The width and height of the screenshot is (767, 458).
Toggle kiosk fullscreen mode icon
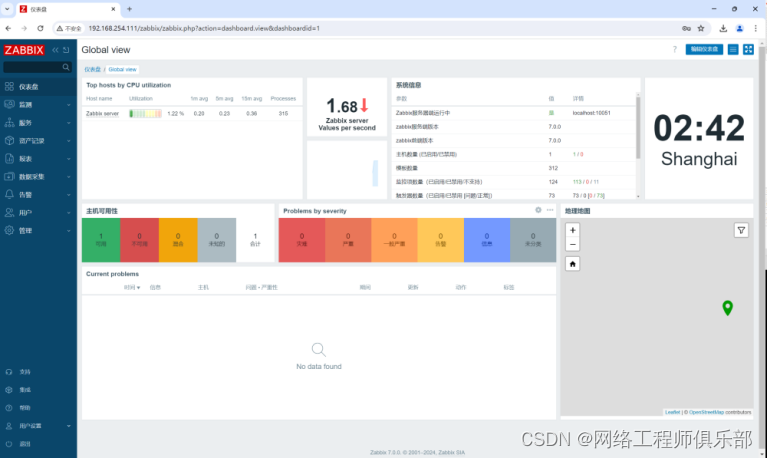(x=748, y=49)
